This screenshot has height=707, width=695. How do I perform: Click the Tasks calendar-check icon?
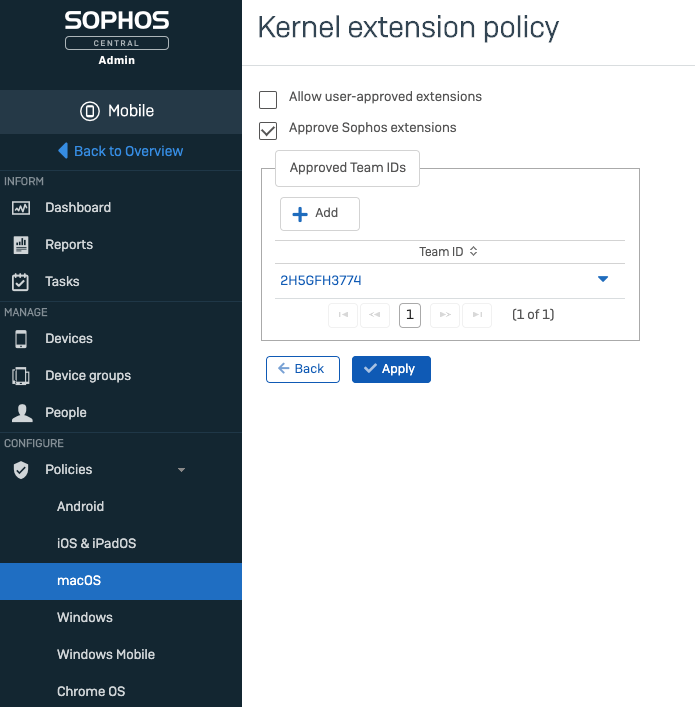[x=21, y=282]
